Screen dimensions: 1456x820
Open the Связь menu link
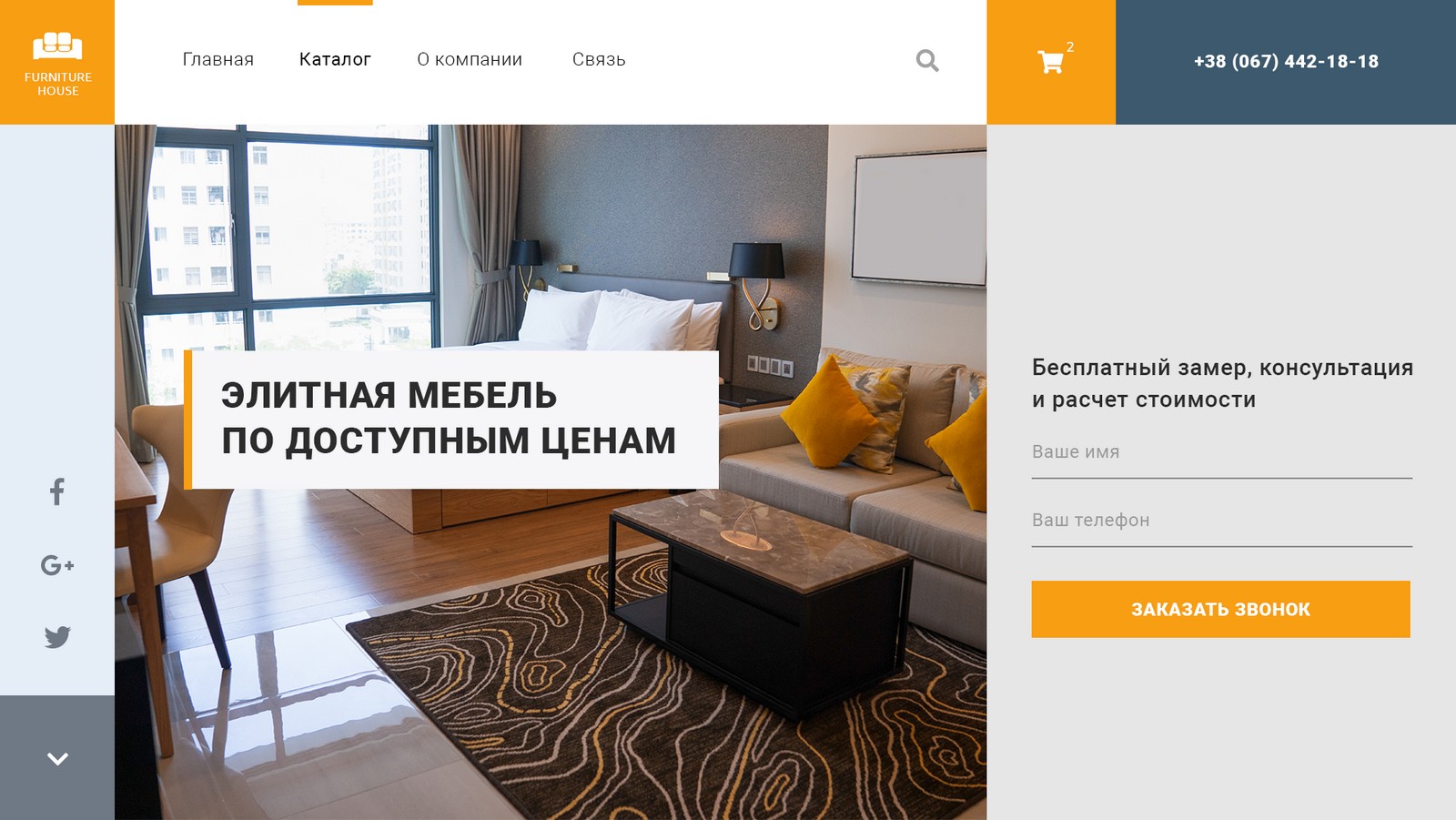tap(599, 59)
